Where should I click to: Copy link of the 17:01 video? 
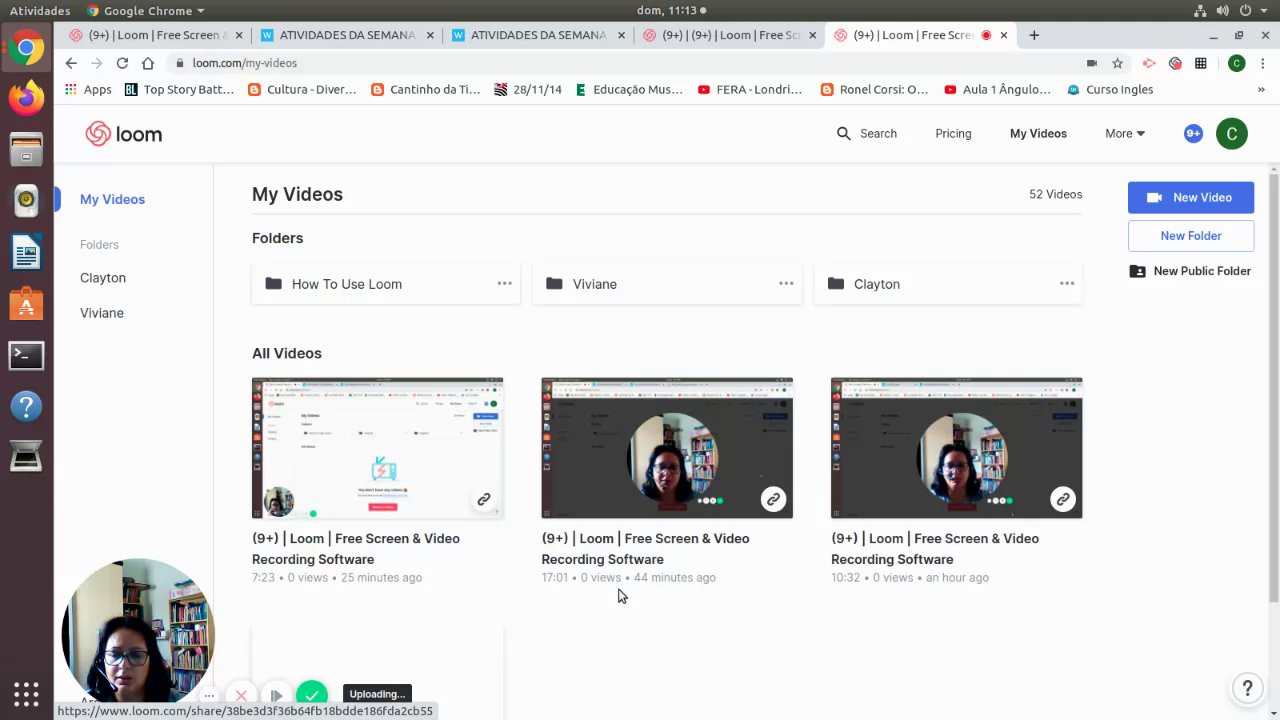point(773,499)
